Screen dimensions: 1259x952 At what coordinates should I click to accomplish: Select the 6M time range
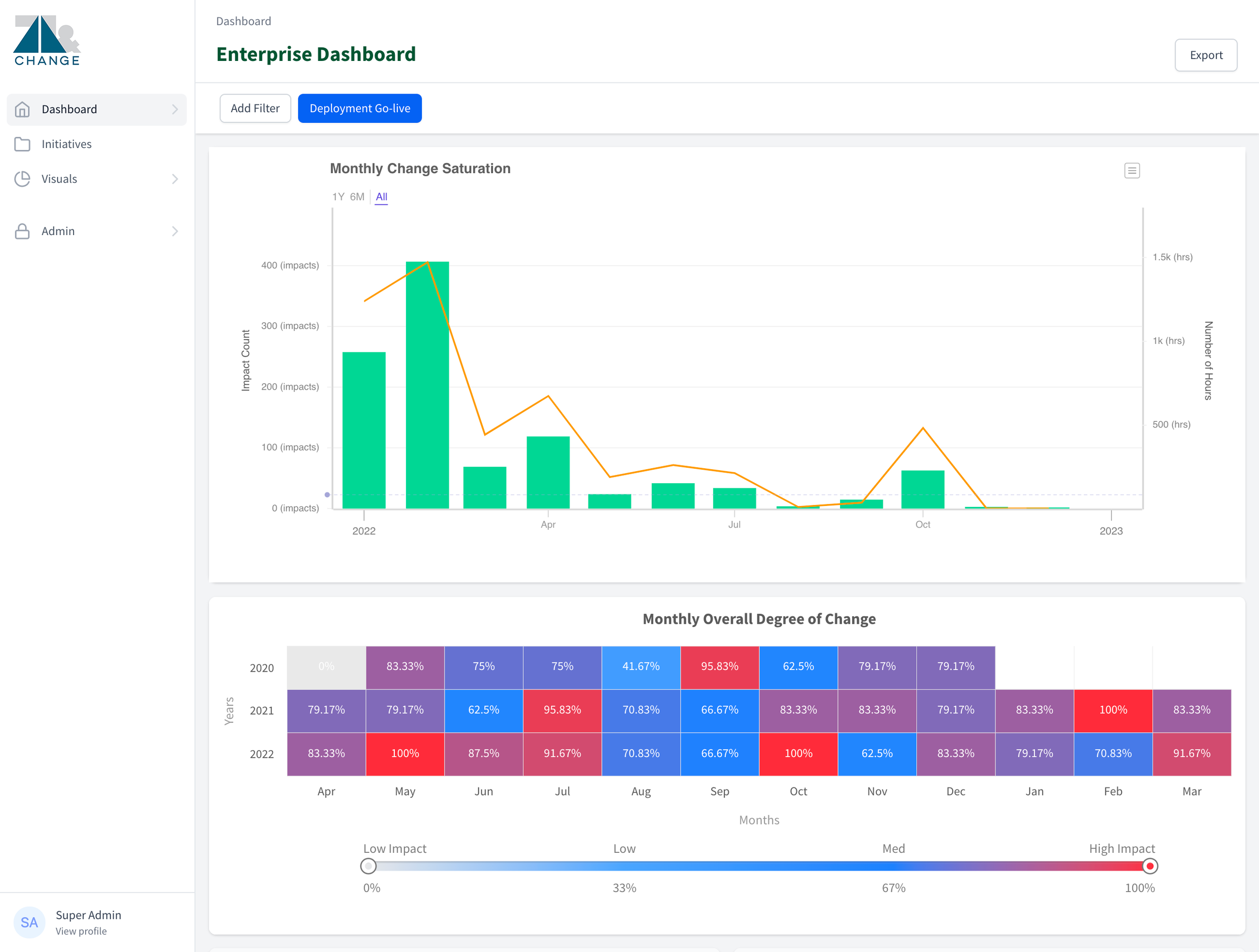(357, 197)
